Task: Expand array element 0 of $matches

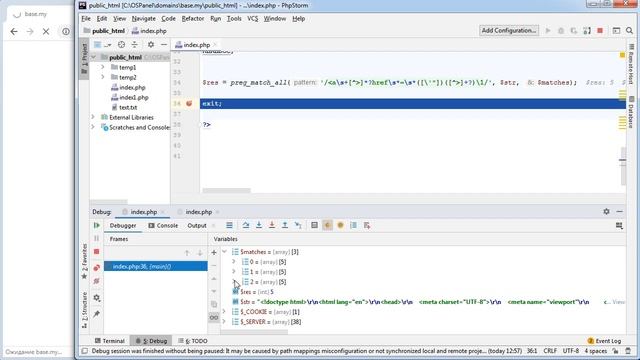Action: click(234, 262)
